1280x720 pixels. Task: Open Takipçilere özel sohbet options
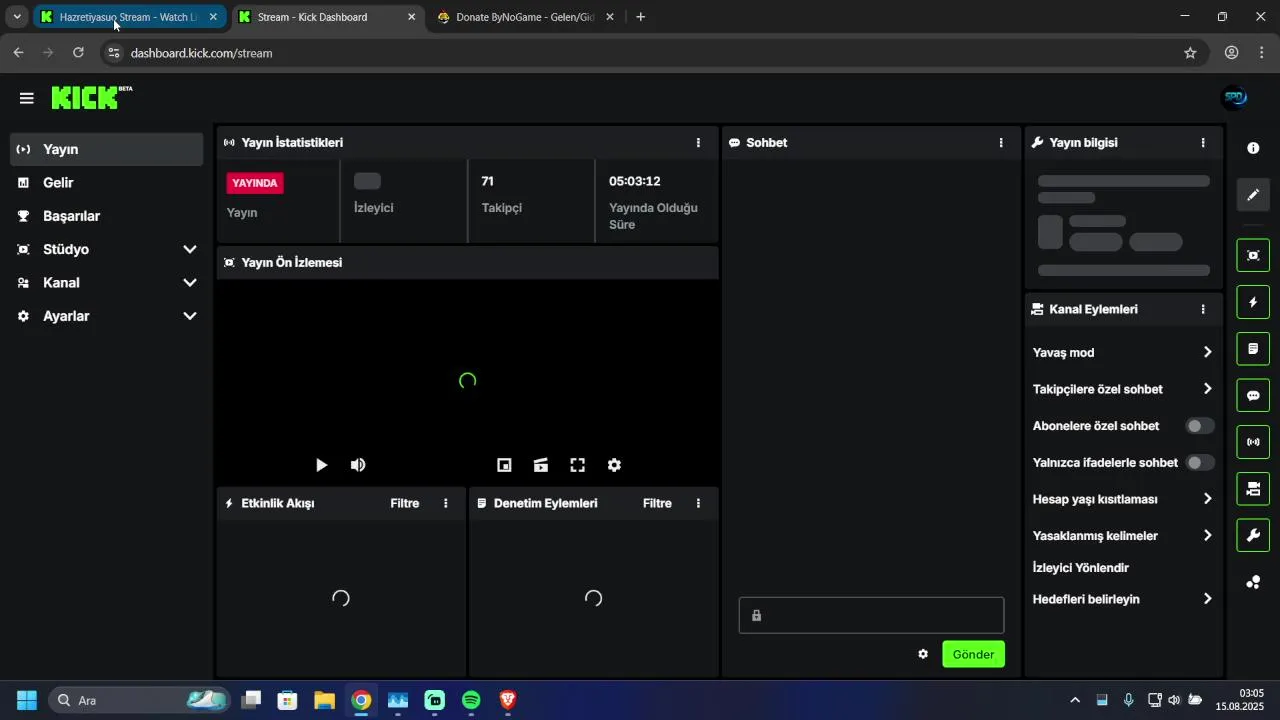click(x=1123, y=389)
